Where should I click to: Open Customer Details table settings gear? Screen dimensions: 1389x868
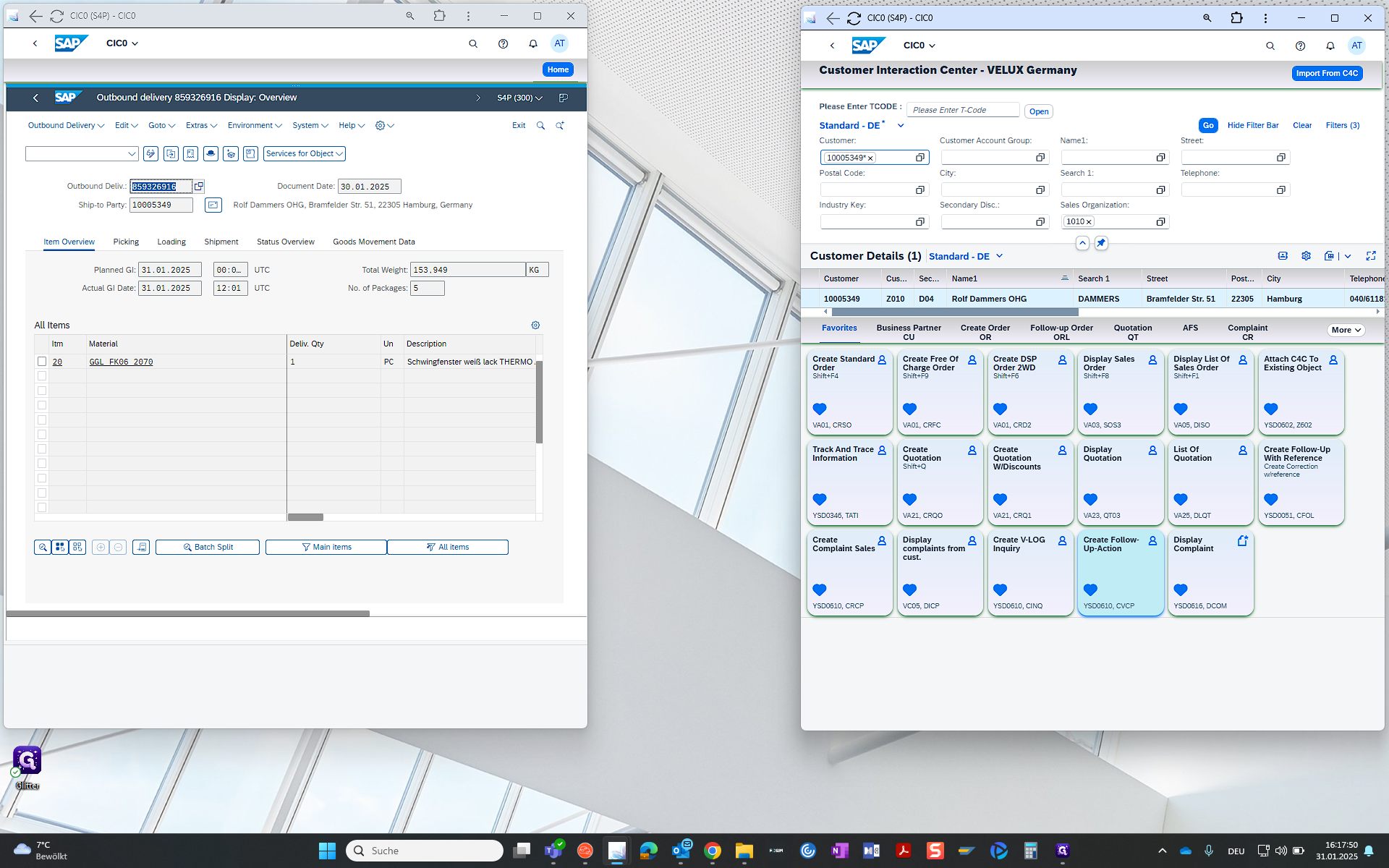click(x=1306, y=256)
